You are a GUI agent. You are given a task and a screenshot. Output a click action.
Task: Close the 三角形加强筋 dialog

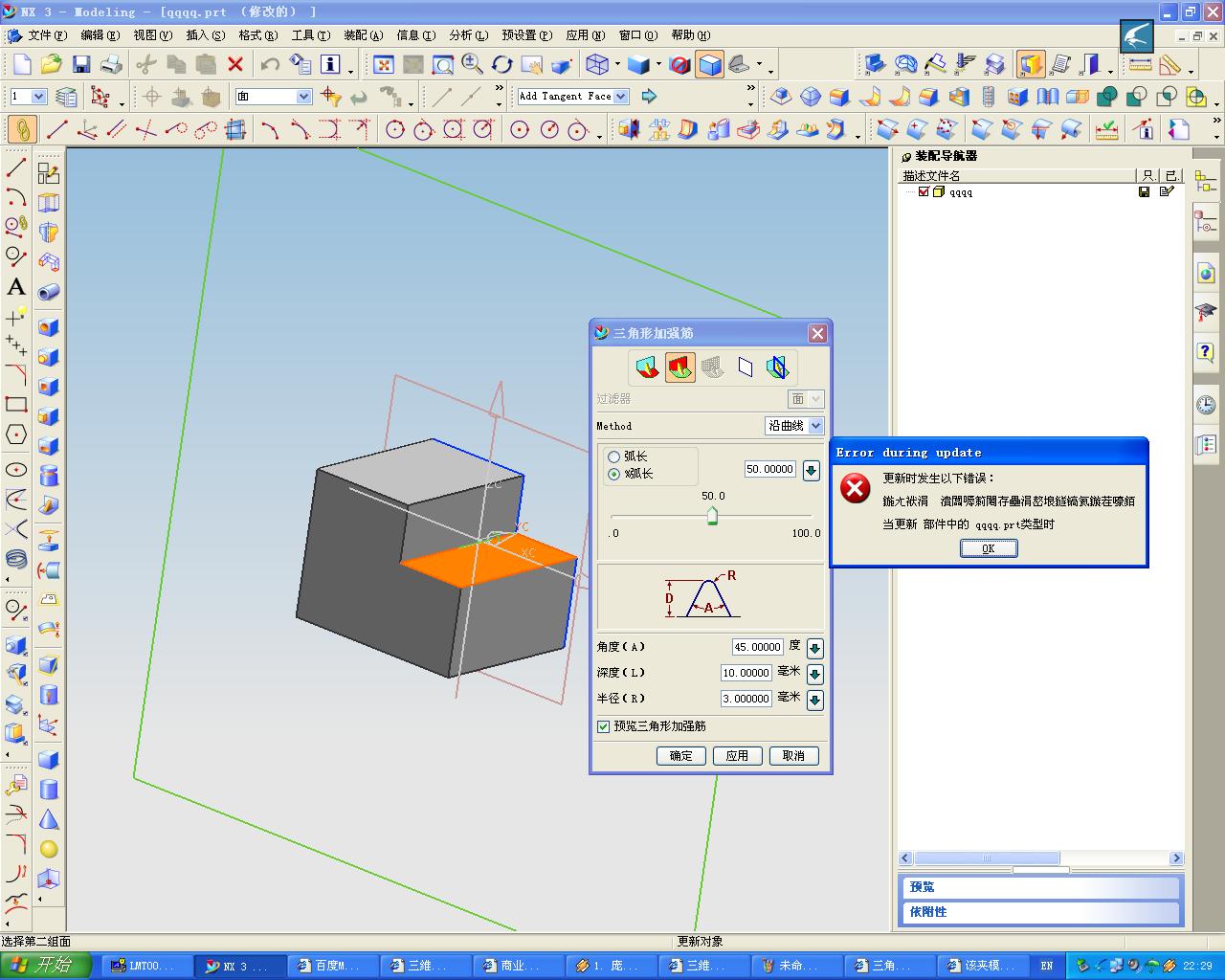[x=817, y=333]
